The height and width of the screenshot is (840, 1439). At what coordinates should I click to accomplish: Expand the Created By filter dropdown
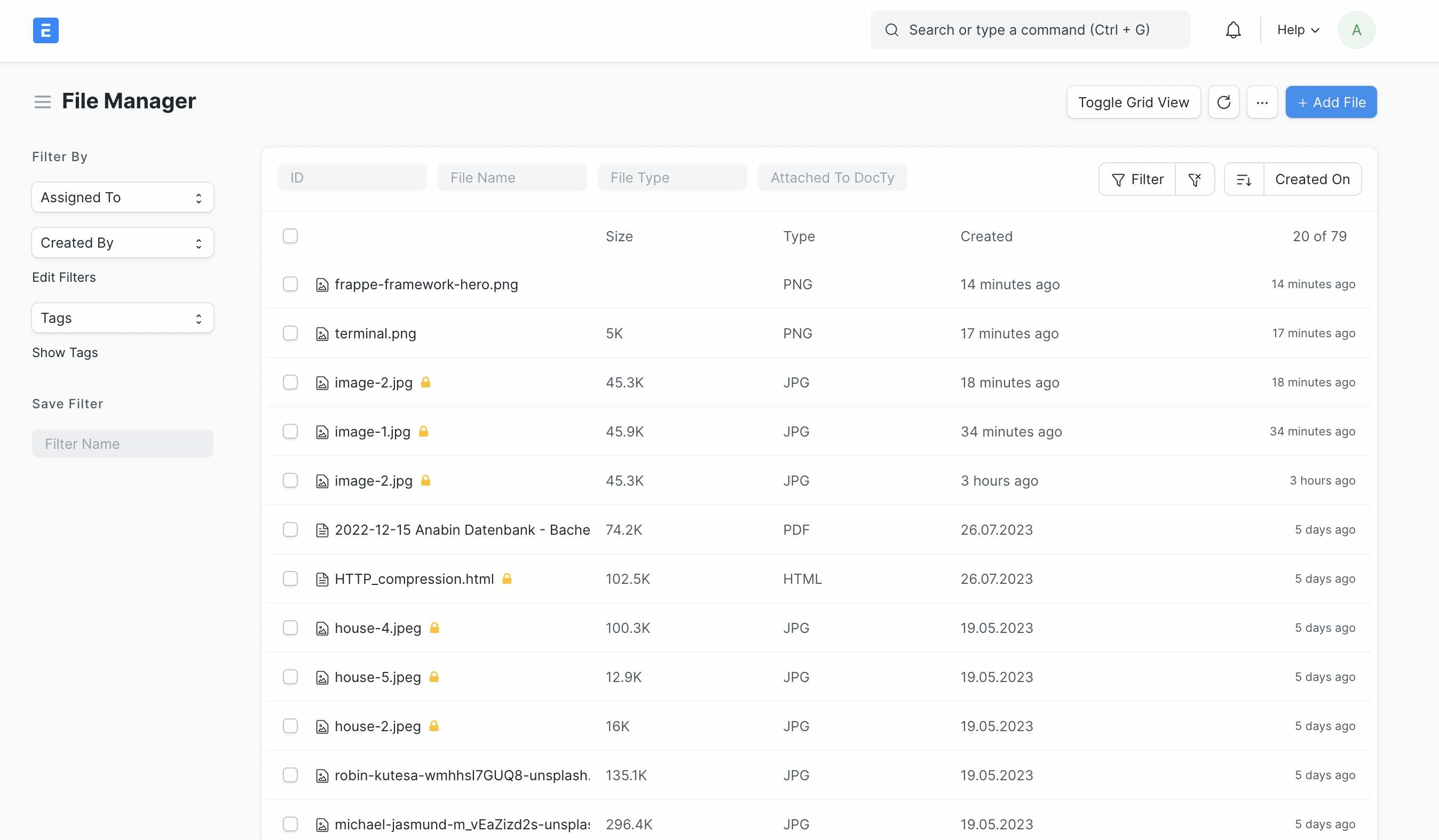pyautogui.click(x=122, y=242)
